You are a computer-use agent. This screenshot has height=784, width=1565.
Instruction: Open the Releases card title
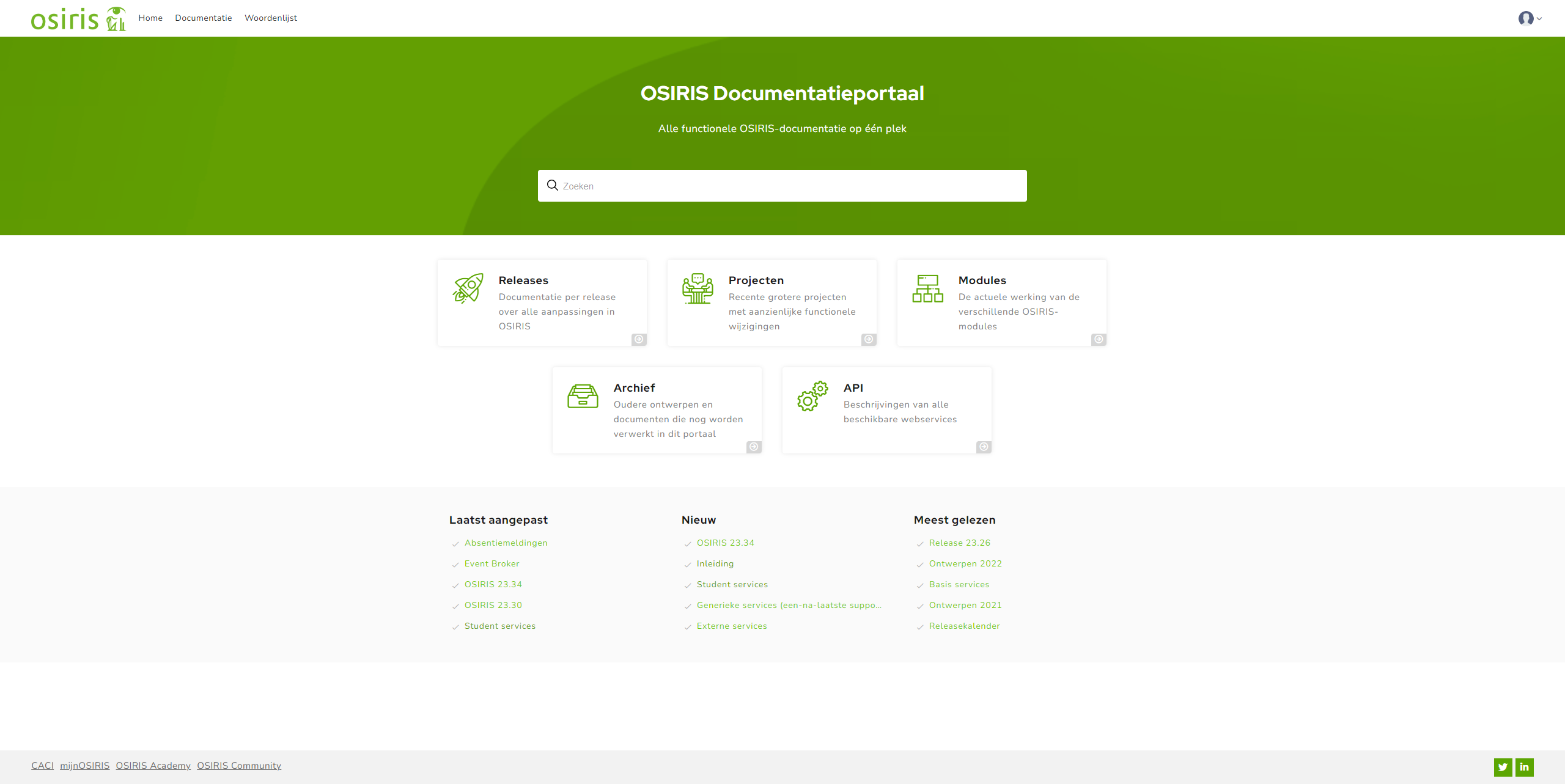pyautogui.click(x=523, y=280)
